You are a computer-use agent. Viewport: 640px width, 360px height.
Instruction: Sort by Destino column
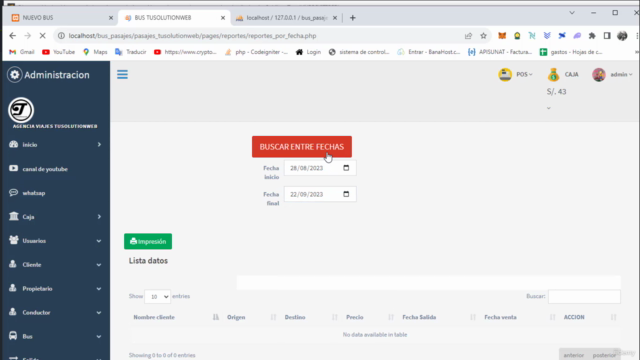[x=311, y=317]
